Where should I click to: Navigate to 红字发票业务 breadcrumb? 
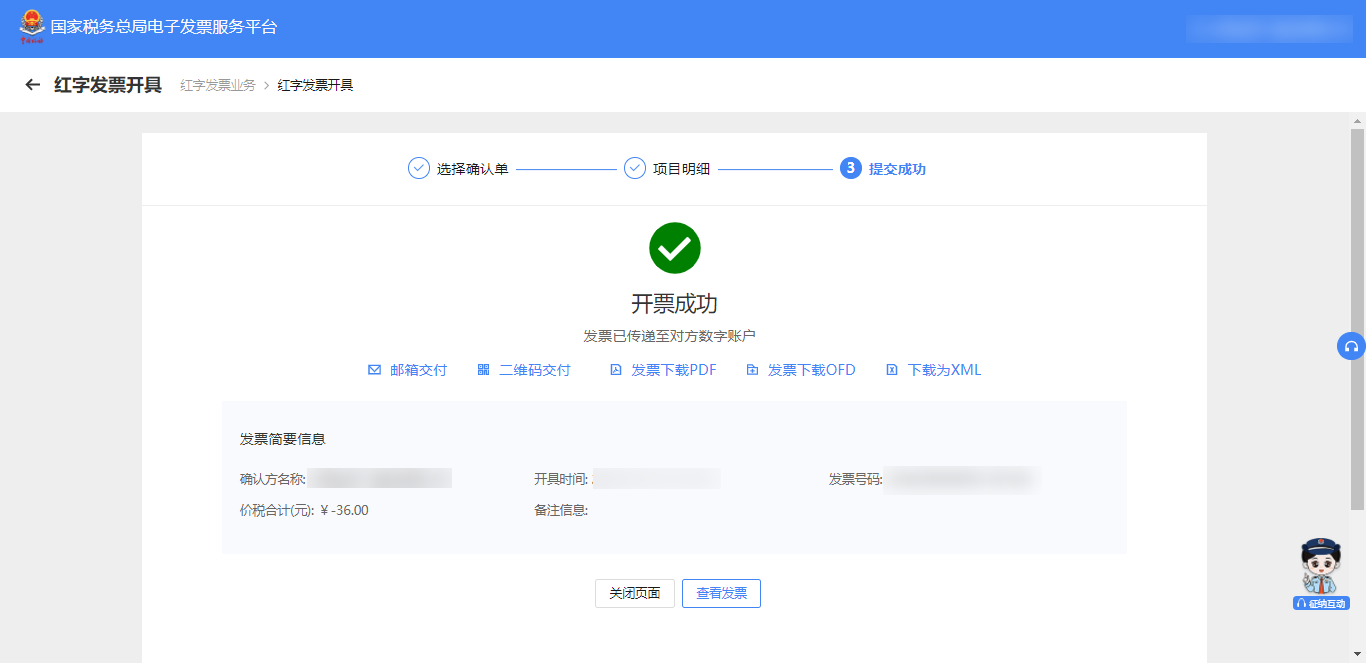[217, 85]
